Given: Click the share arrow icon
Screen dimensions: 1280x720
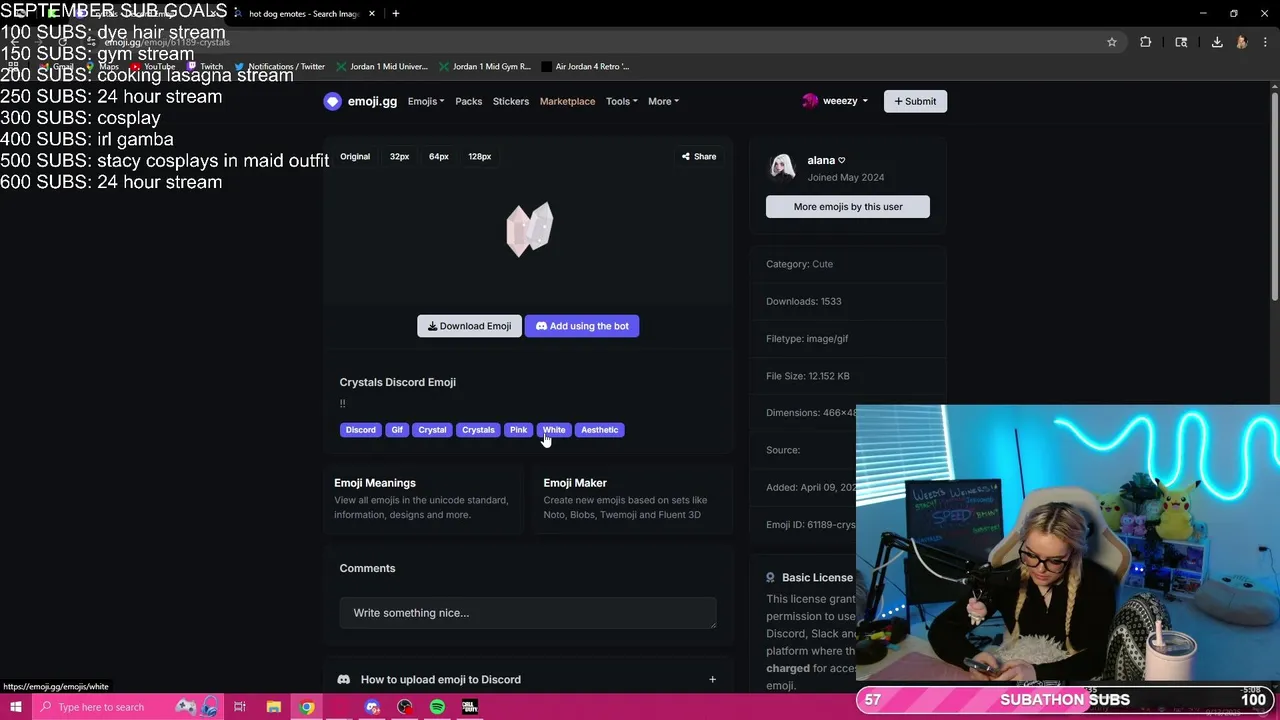Looking at the screenshot, I should click(x=686, y=157).
